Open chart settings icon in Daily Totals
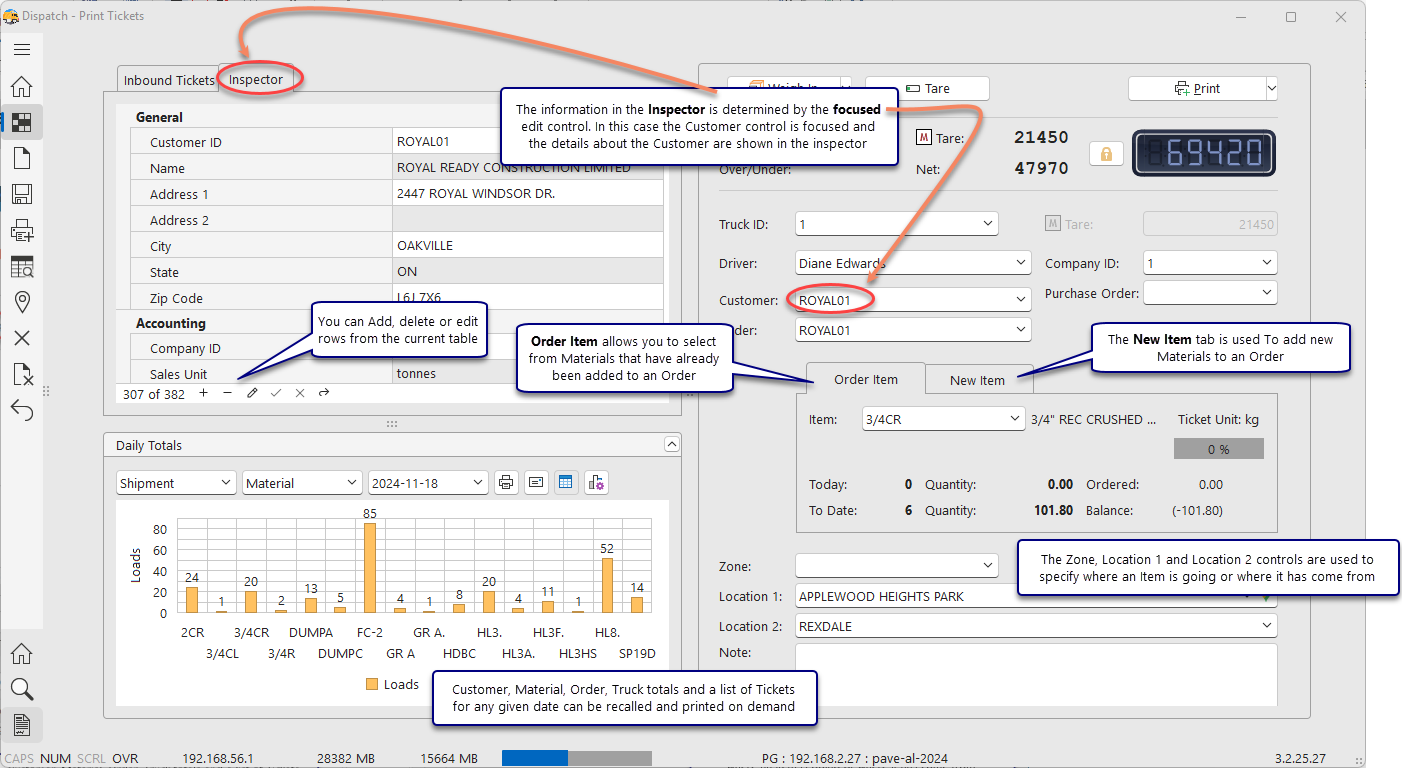The image size is (1402, 768). click(x=596, y=482)
